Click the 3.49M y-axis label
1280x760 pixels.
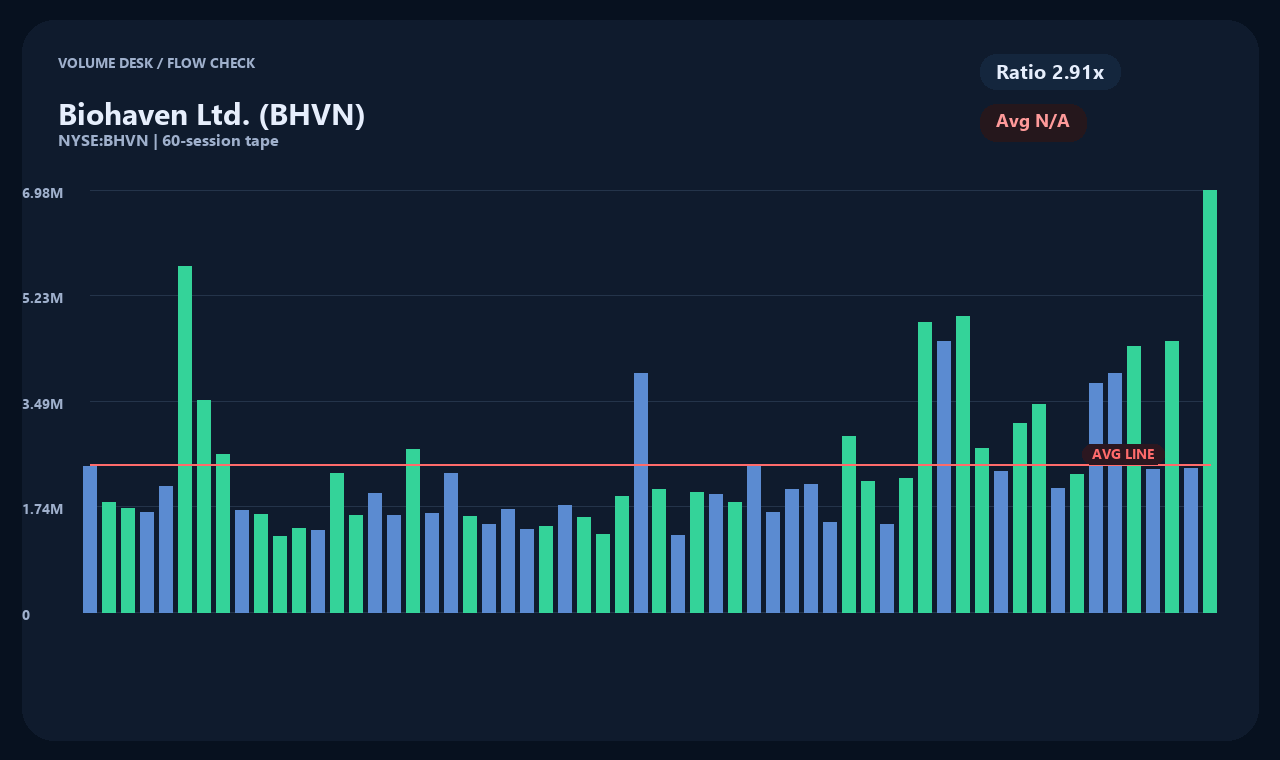43,404
